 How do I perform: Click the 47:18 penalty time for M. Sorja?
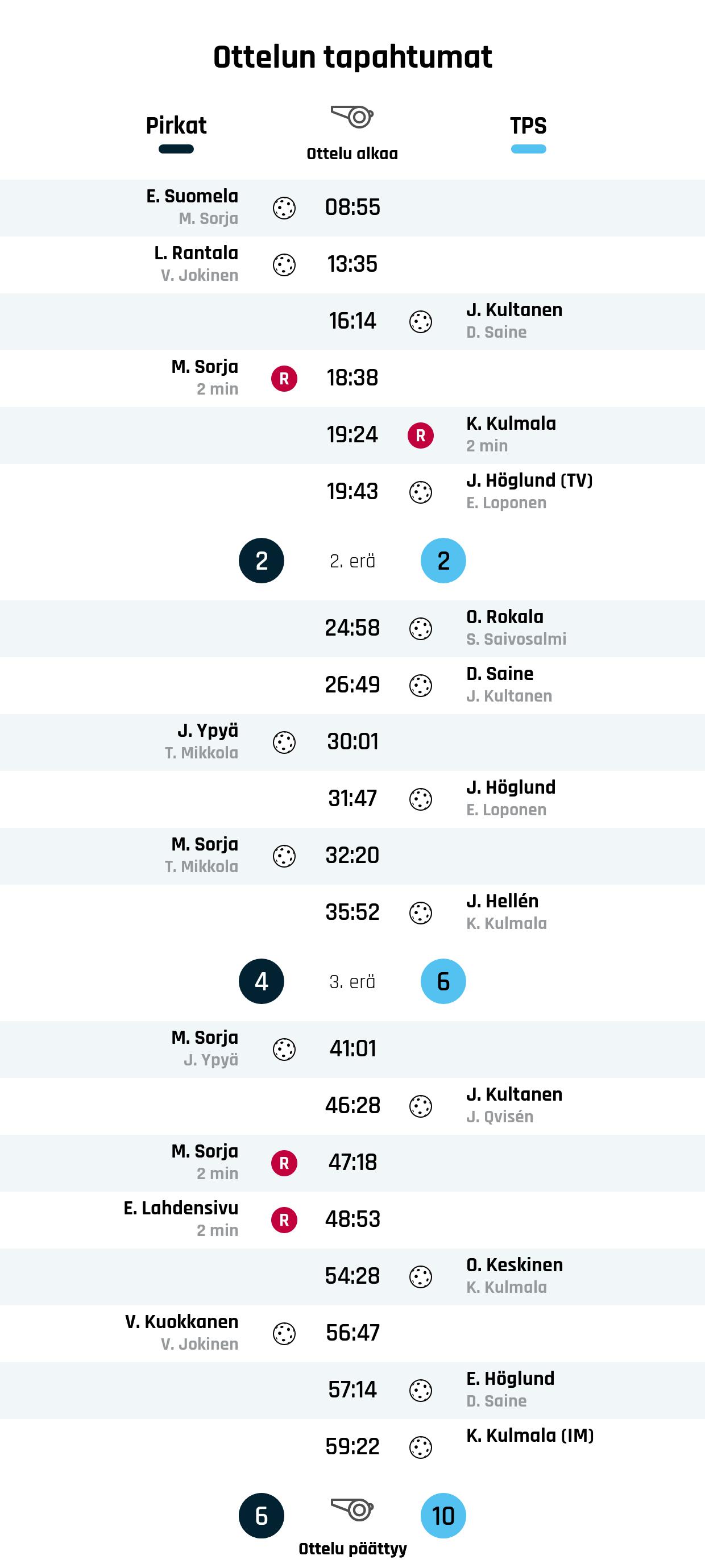coord(353,1163)
